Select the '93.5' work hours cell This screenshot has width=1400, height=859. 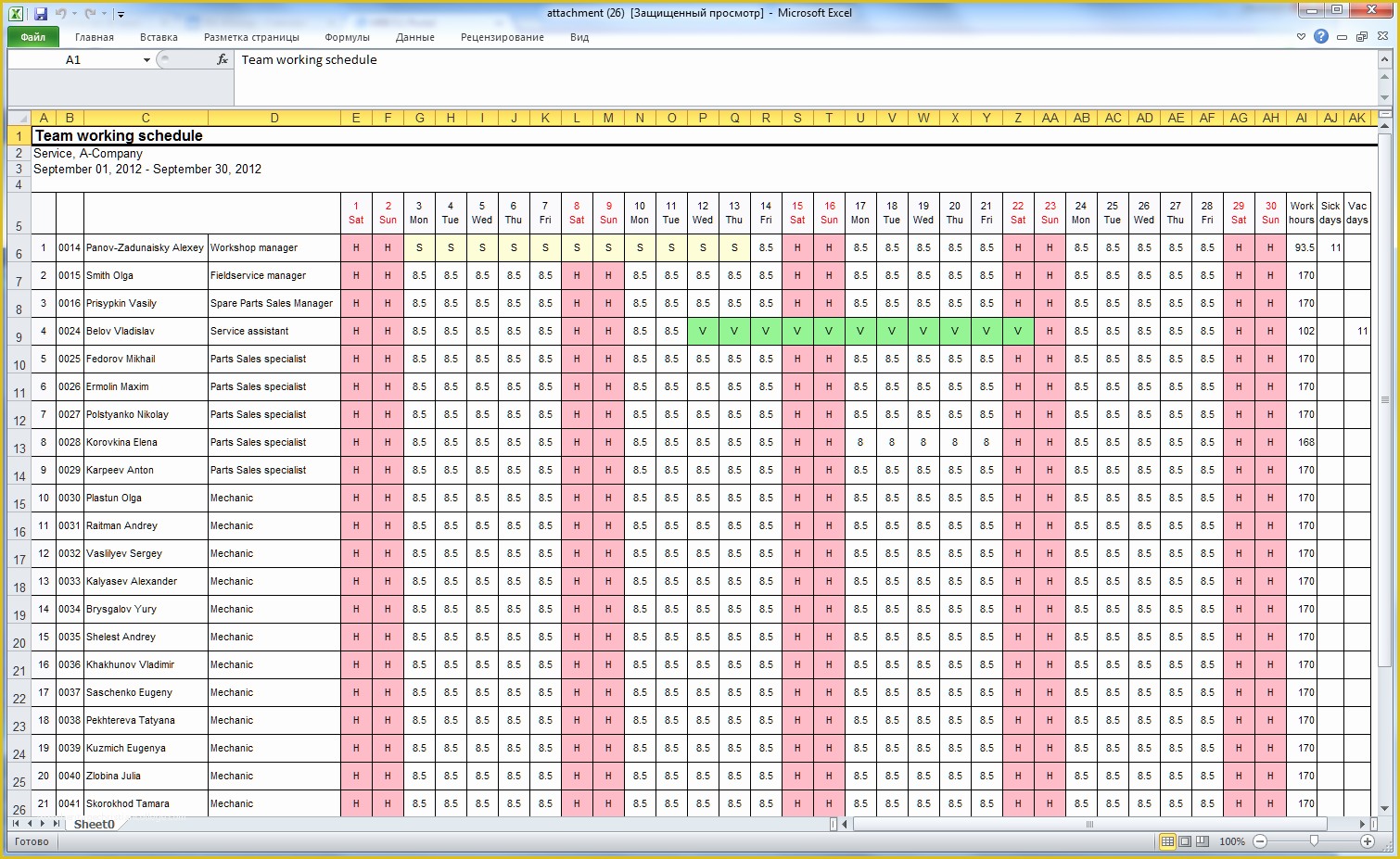click(x=1302, y=247)
